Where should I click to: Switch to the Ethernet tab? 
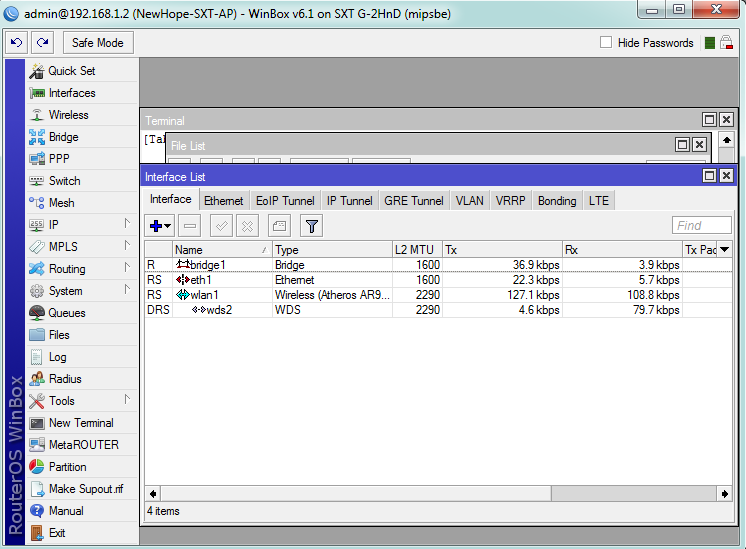(x=224, y=201)
